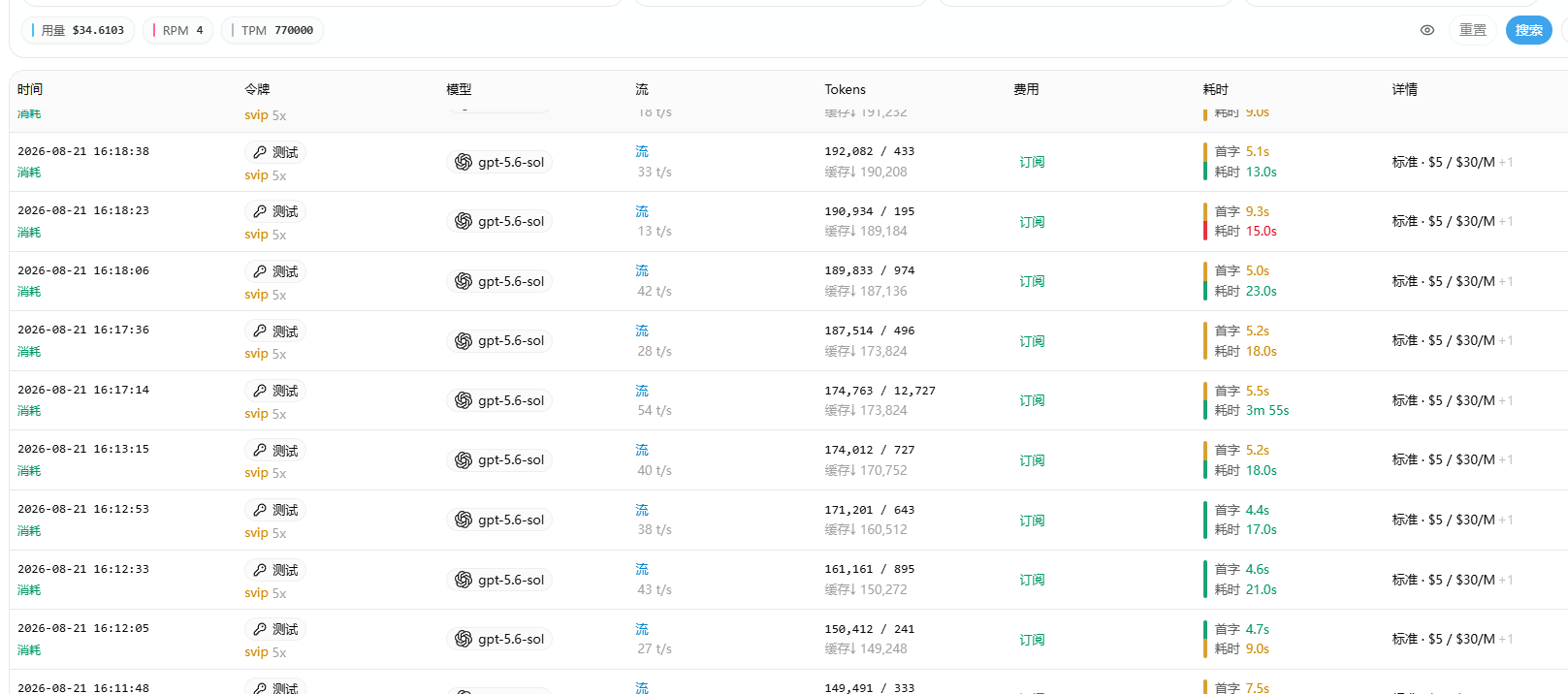Click the 时间 column header
This screenshot has height=694, width=1568.
point(30,89)
